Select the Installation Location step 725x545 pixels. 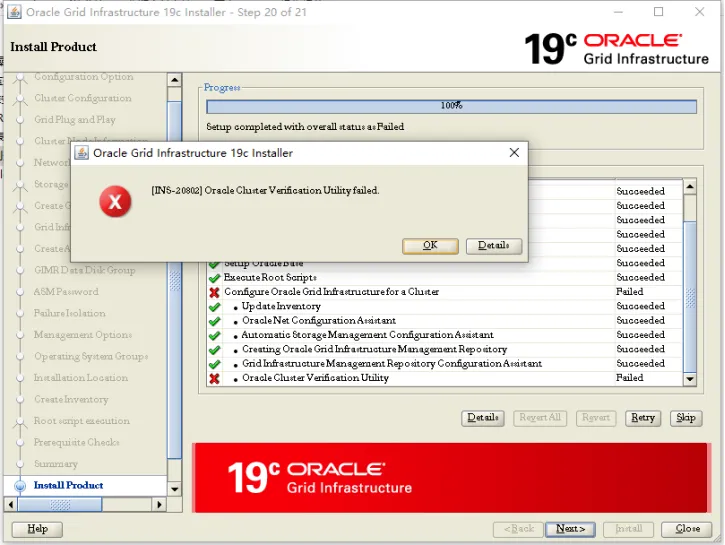[80, 378]
